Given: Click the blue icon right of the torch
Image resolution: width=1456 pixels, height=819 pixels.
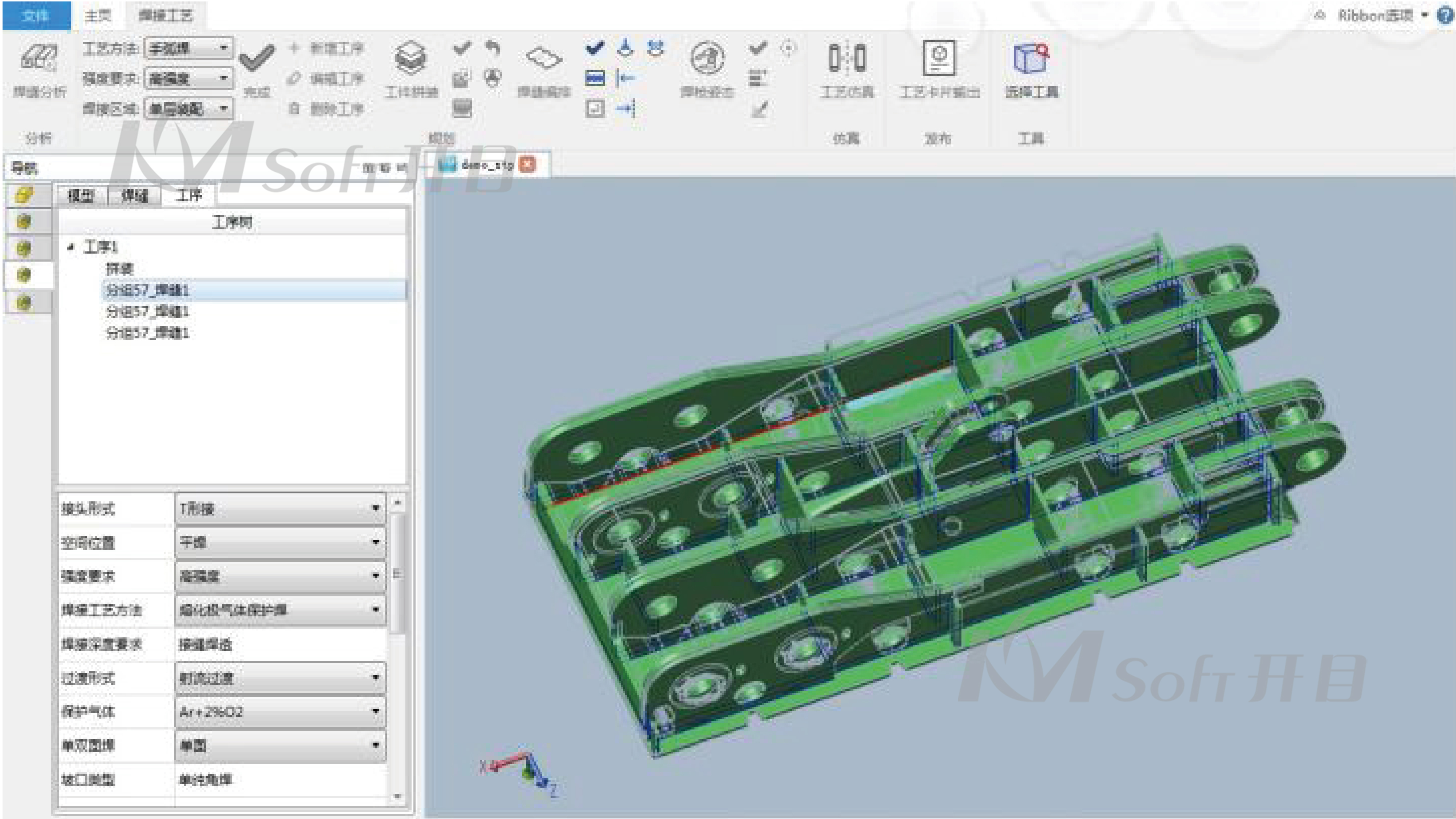Looking at the screenshot, I should [656, 48].
